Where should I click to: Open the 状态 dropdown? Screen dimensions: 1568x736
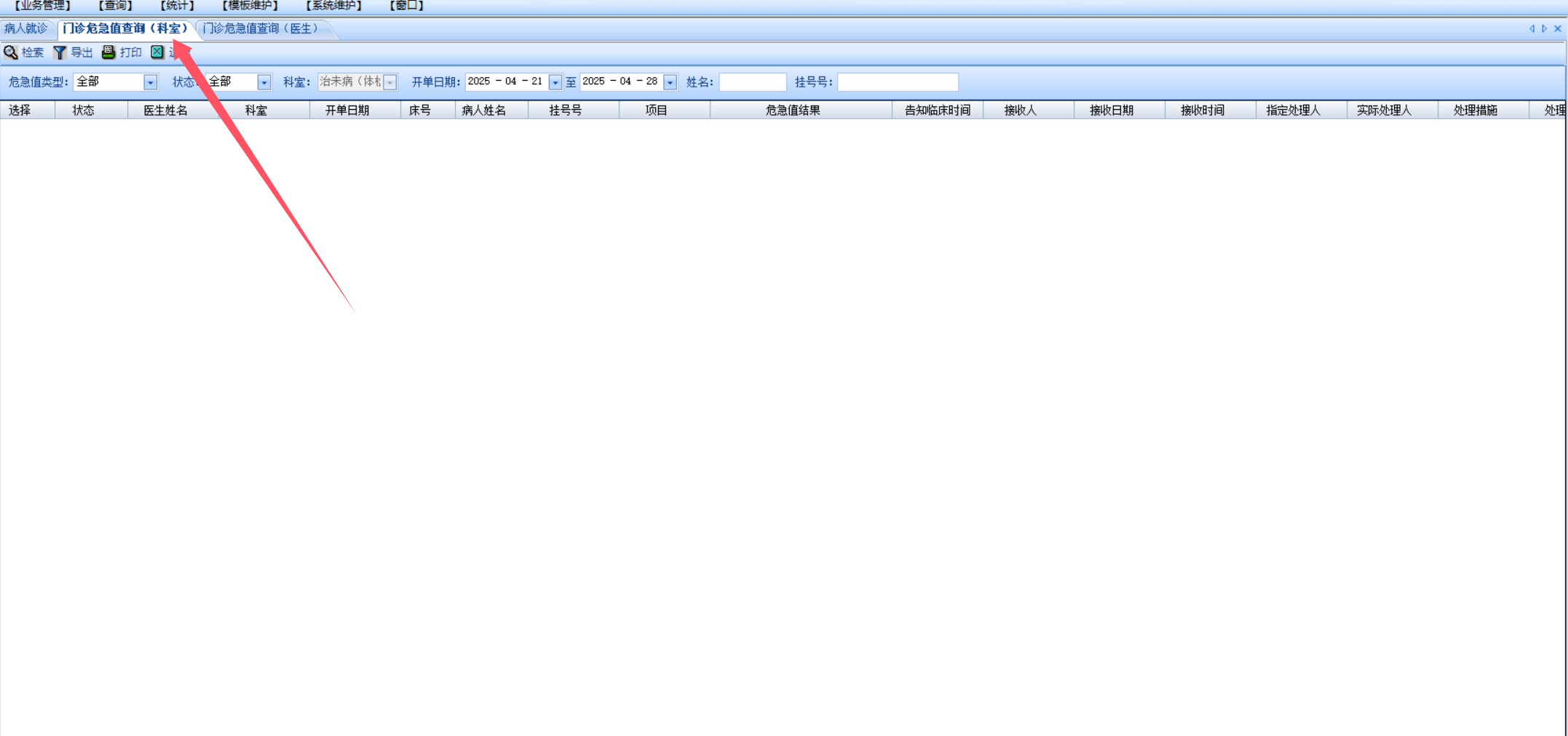pyautogui.click(x=264, y=82)
